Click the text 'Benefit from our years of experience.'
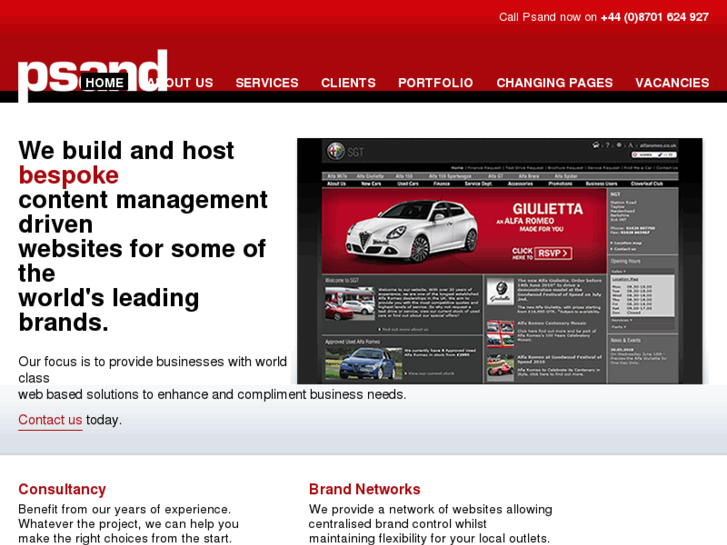 124,509
